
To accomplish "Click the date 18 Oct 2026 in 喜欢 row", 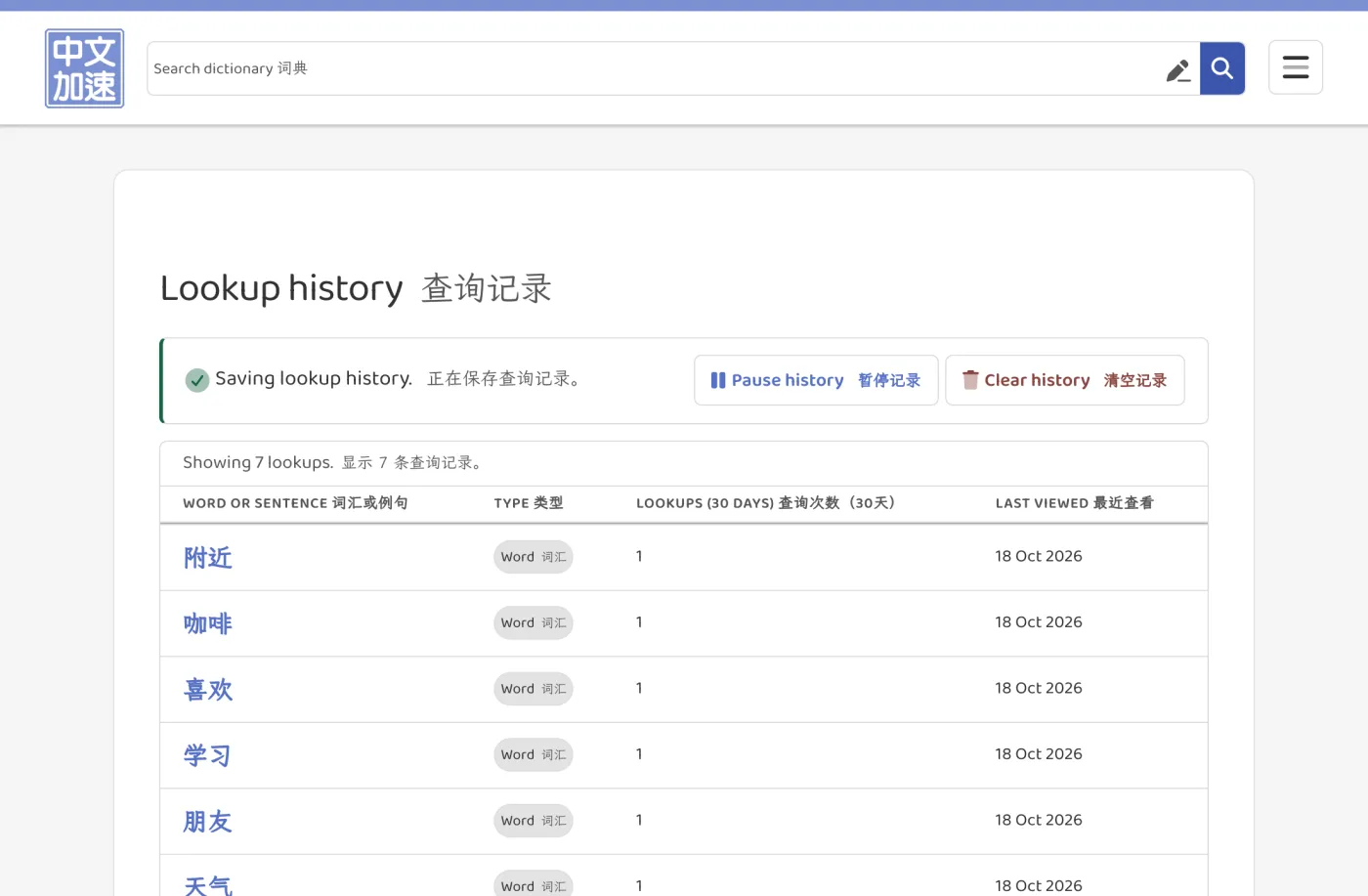I will pos(1039,688).
